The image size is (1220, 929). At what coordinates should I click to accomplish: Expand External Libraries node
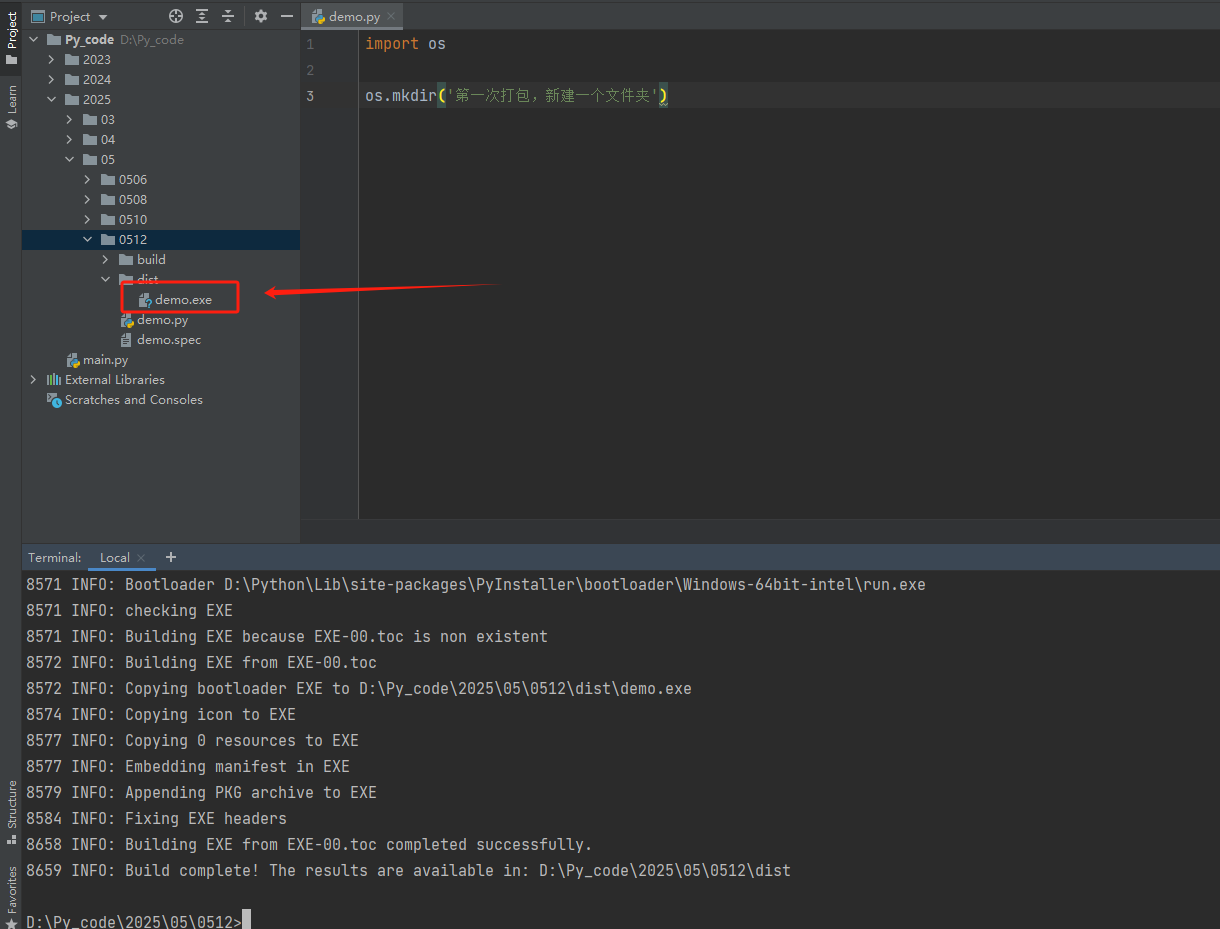33,380
